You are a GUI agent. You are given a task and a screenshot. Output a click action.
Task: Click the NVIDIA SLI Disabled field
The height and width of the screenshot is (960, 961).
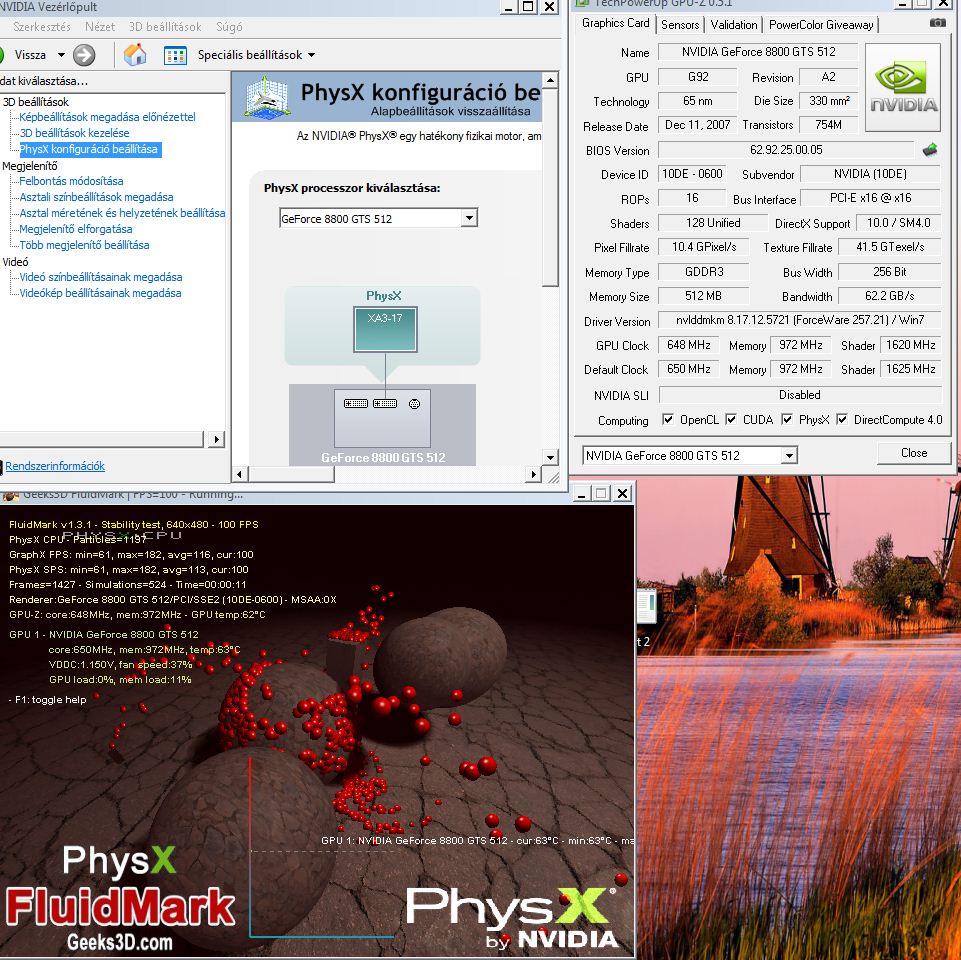point(799,395)
